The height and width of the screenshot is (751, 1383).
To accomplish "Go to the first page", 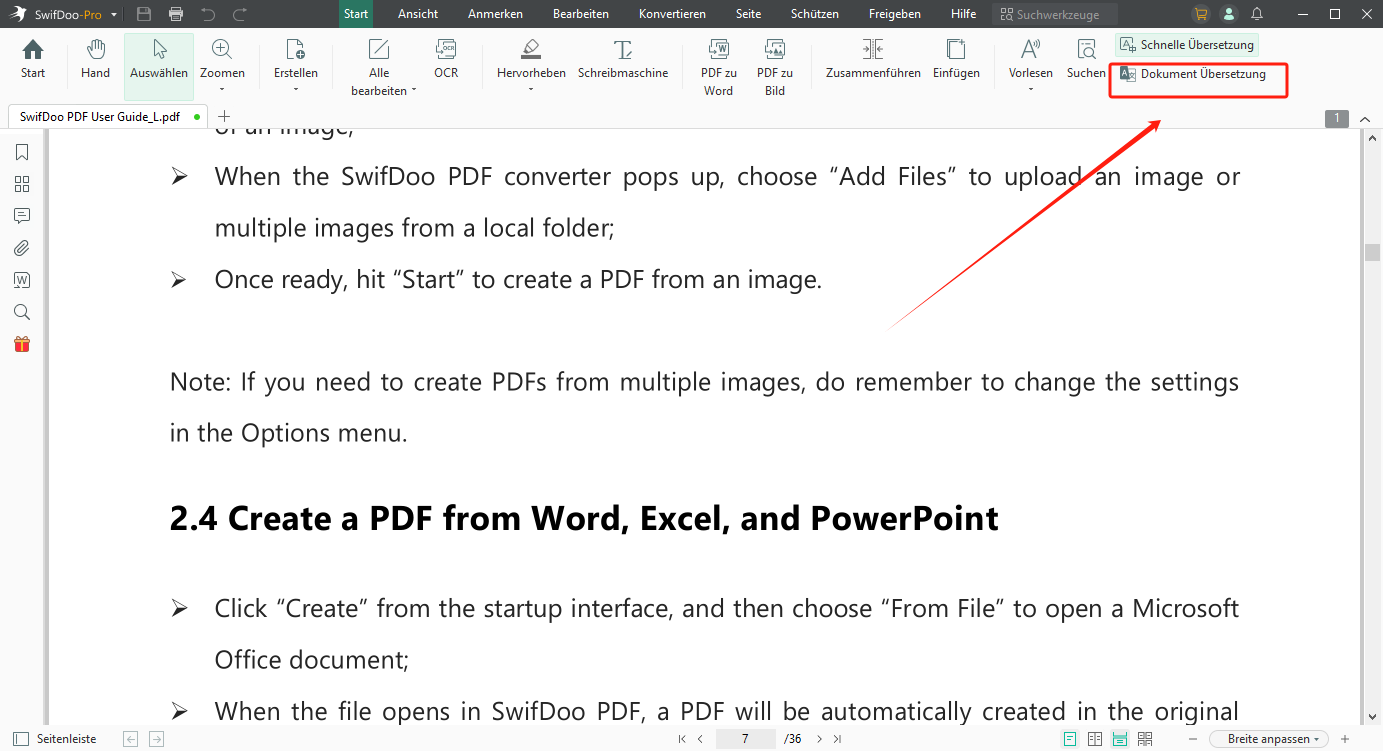I will (682, 739).
